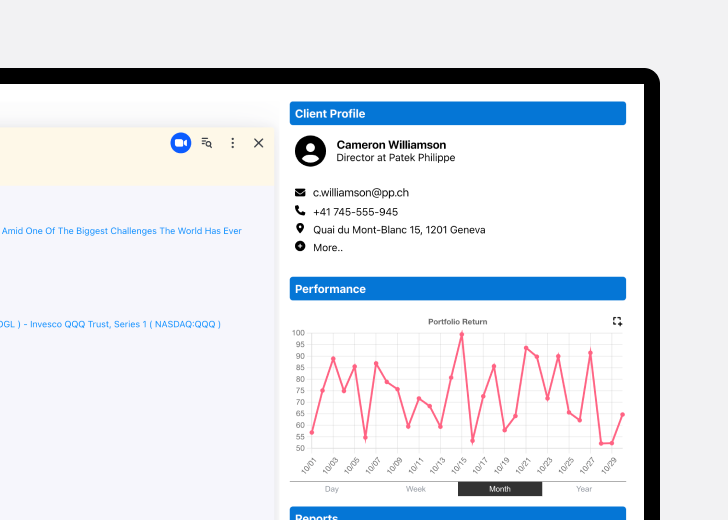Switch chart to Year view
Image resolution: width=728 pixels, height=520 pixels.
[x=584, y=489]
